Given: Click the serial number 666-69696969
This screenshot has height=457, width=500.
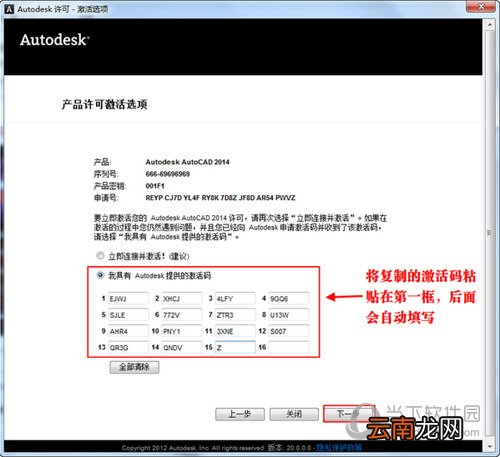Looking at the screenshot, I should coord(168,174).
